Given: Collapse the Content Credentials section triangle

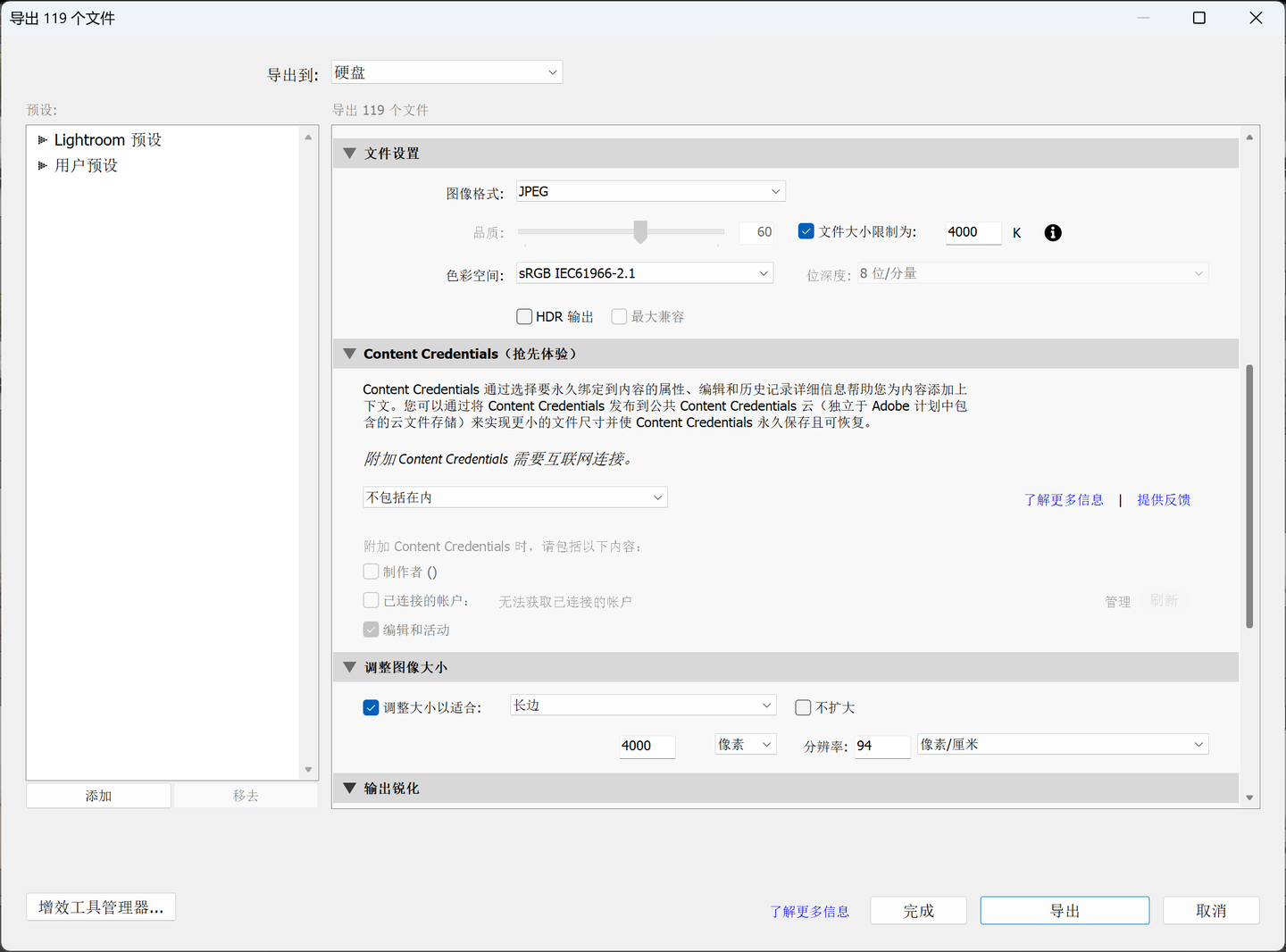Looking at the screenshot, I should pyautogui.click(x=349, y=354).
